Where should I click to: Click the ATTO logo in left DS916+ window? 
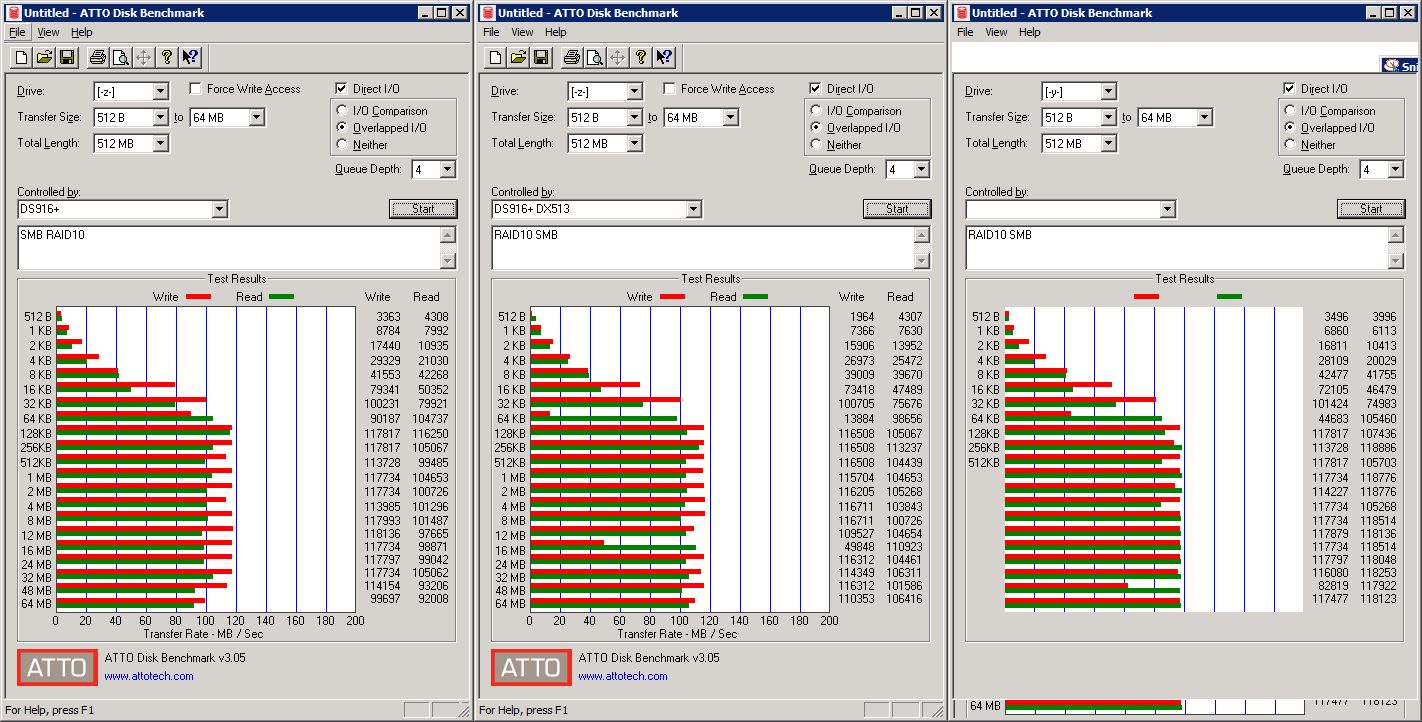[x=57, y=667]
